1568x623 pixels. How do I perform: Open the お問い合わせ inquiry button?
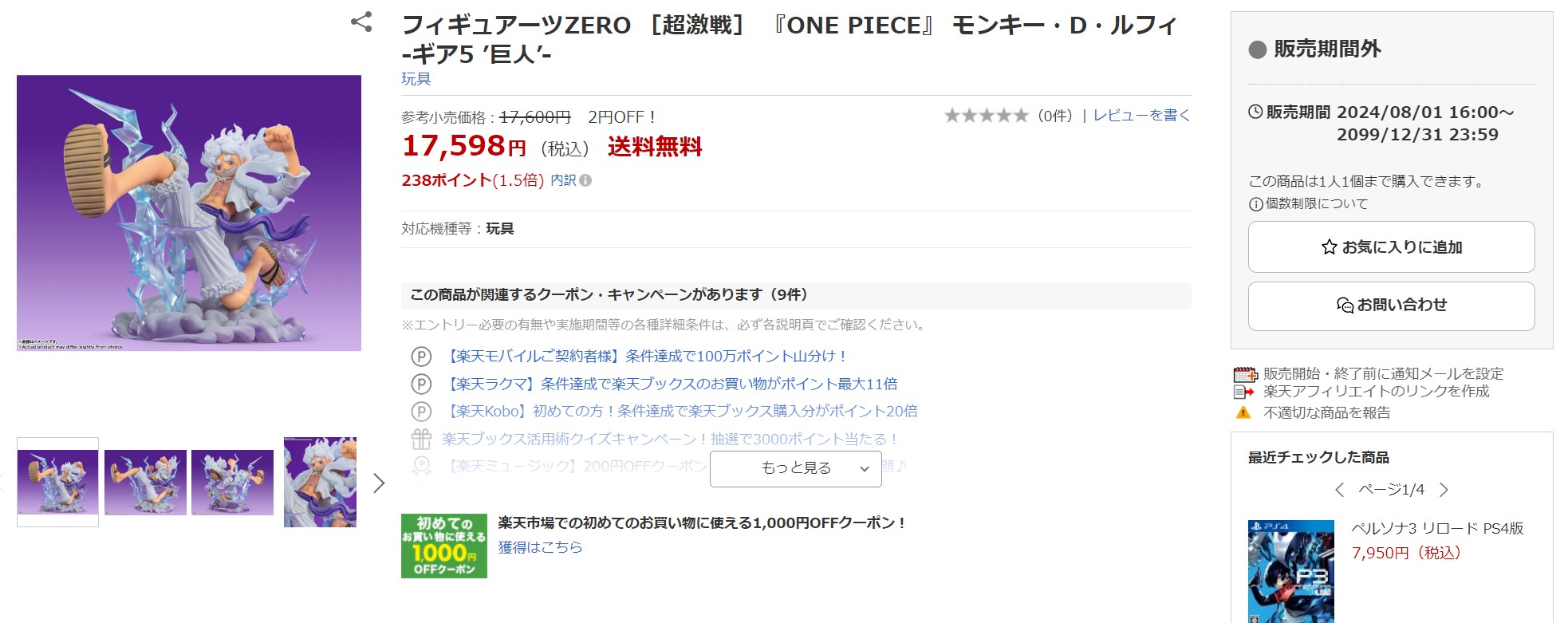coord(1391,305)
